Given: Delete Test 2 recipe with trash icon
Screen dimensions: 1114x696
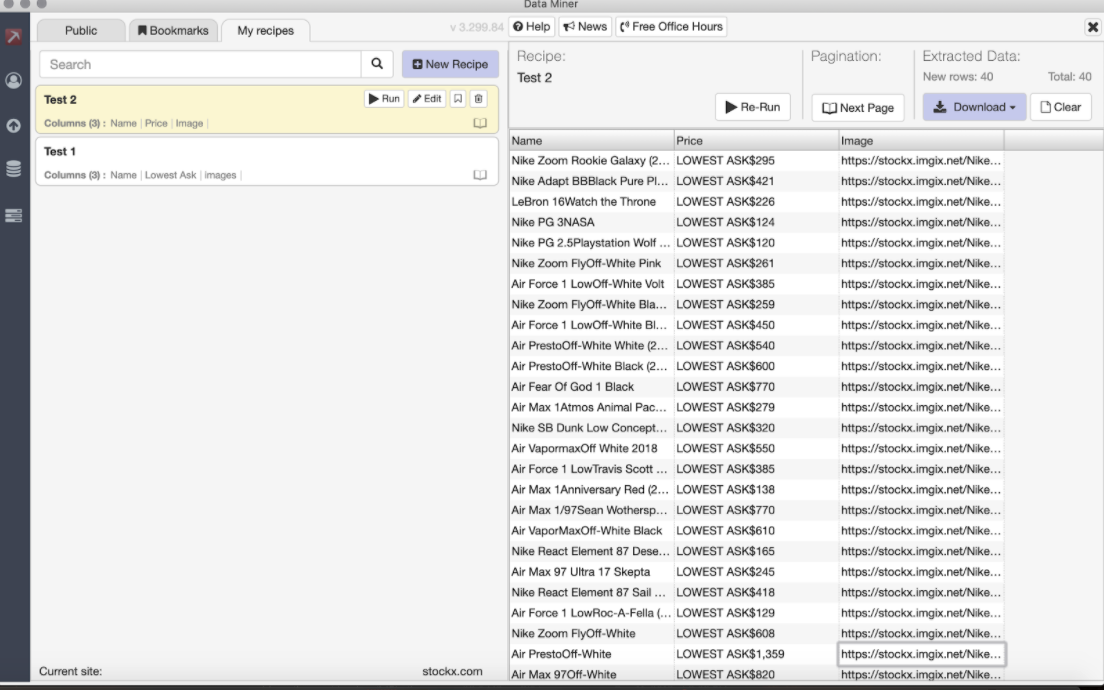Looking at the screenshot, I should coord(478,99).
